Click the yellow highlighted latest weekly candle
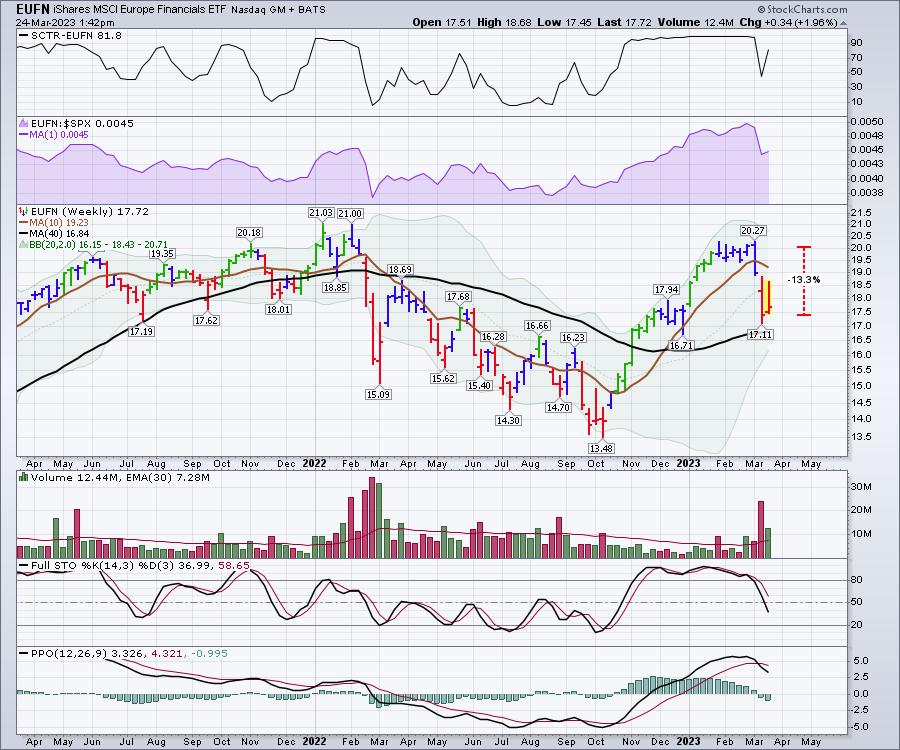 tap(768, 298)
